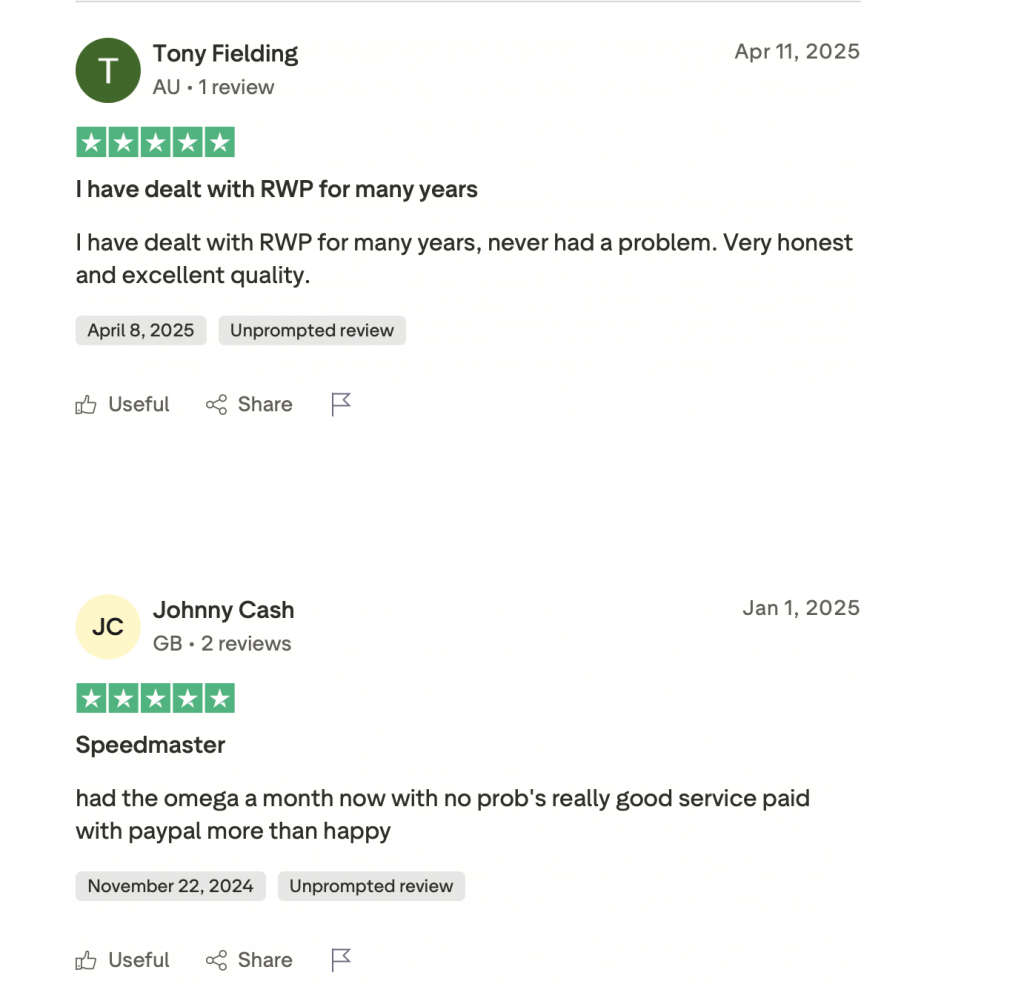
Task: Open Johnny Cash's profile name link
Action: (223, 610)
